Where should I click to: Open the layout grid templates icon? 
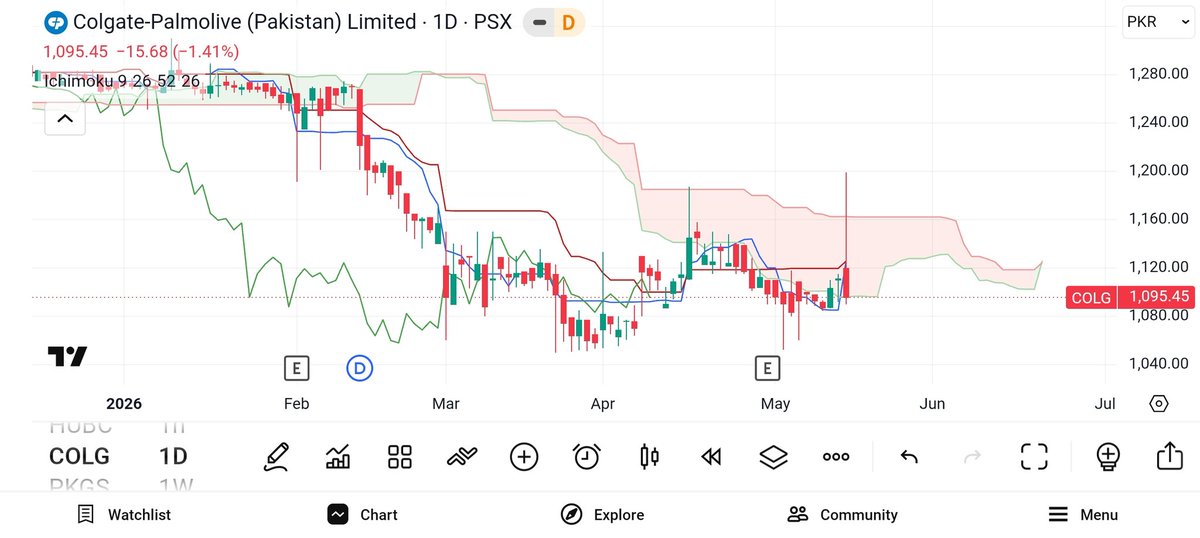click(400, 457)
